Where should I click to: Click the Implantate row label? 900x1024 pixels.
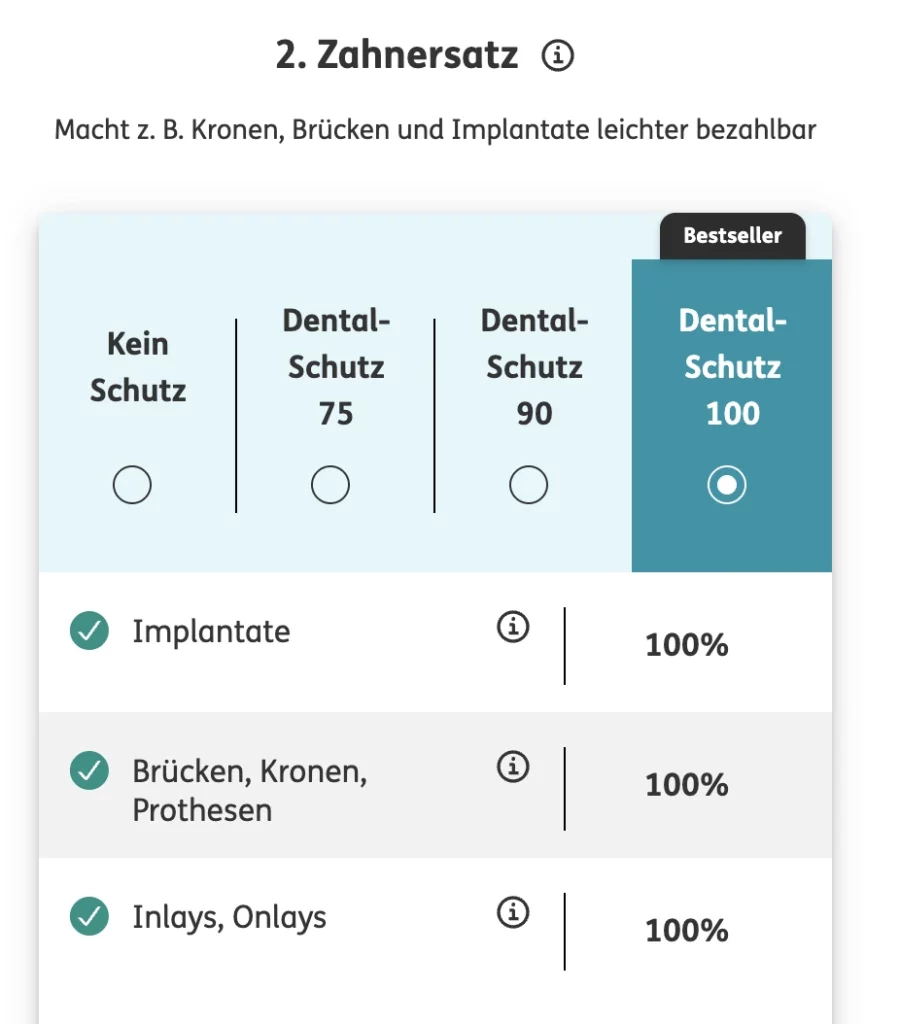pyautogui.click(x=211, y=632)
